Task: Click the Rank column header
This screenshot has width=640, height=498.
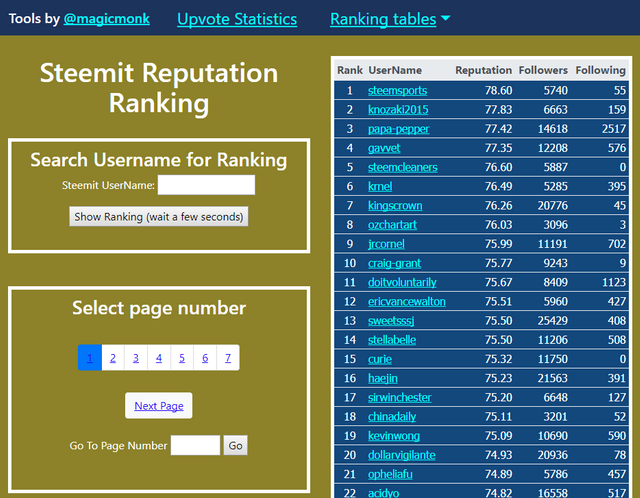Action: (350, 70)
